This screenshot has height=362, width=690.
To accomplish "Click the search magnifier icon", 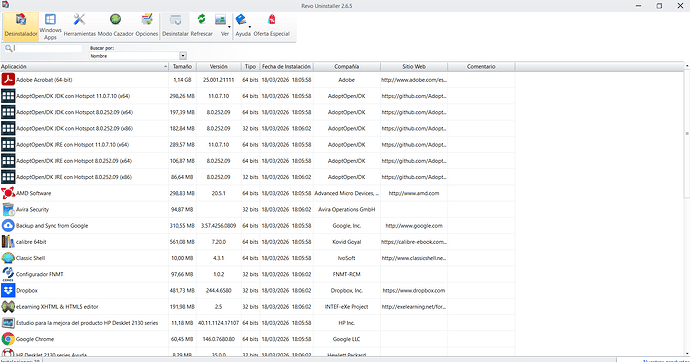I will click(8, 48).
